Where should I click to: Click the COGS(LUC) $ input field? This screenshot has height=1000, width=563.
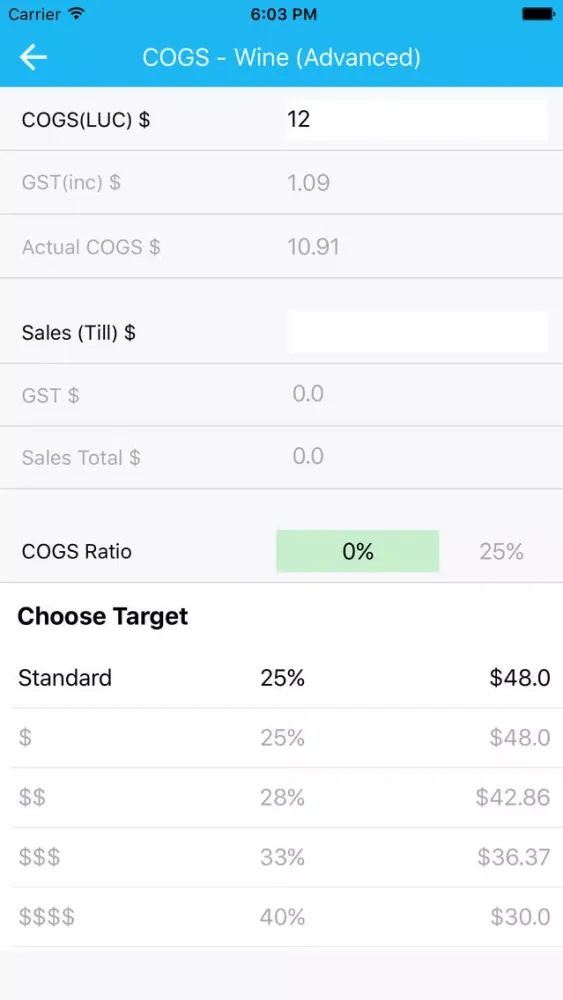pyautogui.click(x=416, y=119)
